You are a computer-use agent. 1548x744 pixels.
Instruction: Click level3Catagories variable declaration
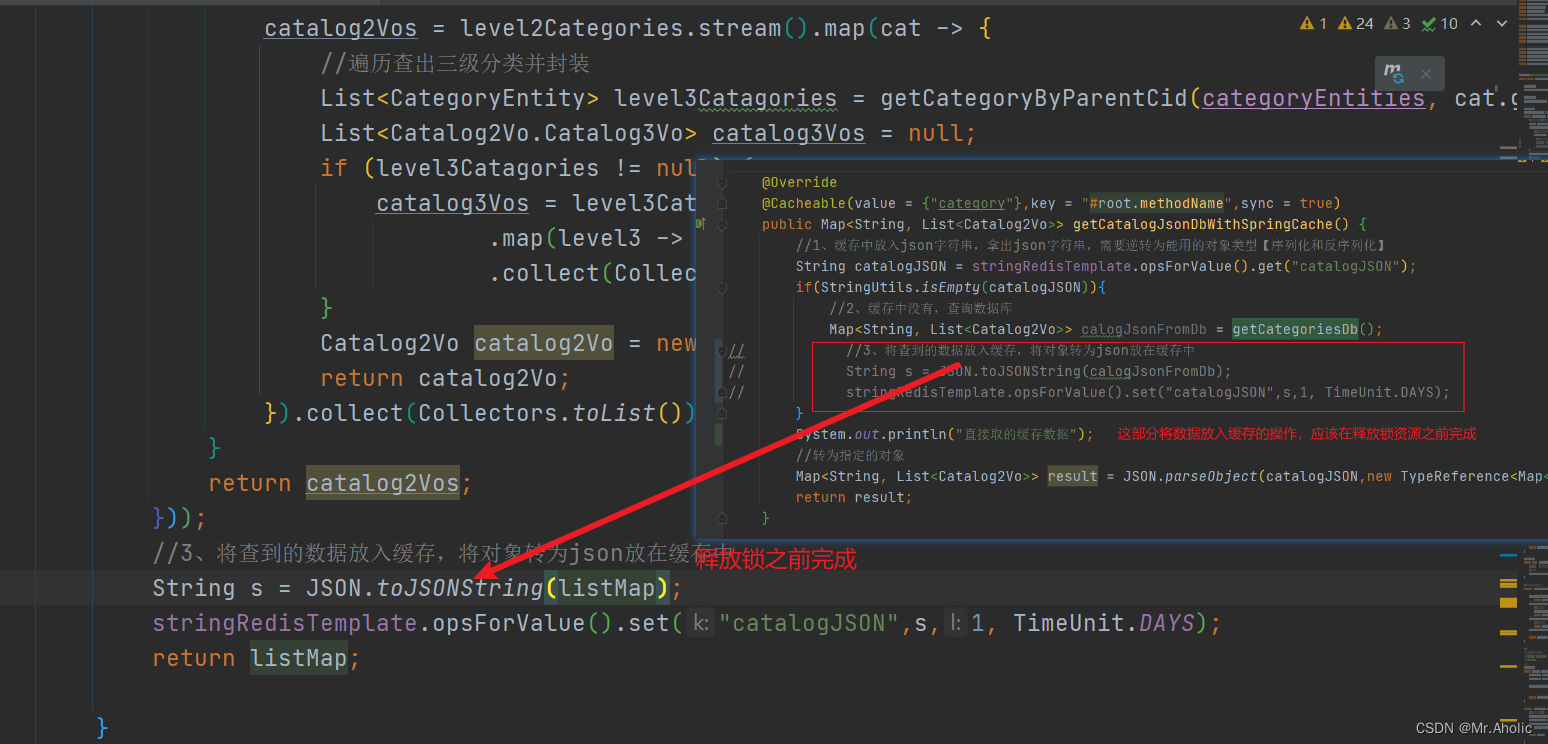[726, 98]
